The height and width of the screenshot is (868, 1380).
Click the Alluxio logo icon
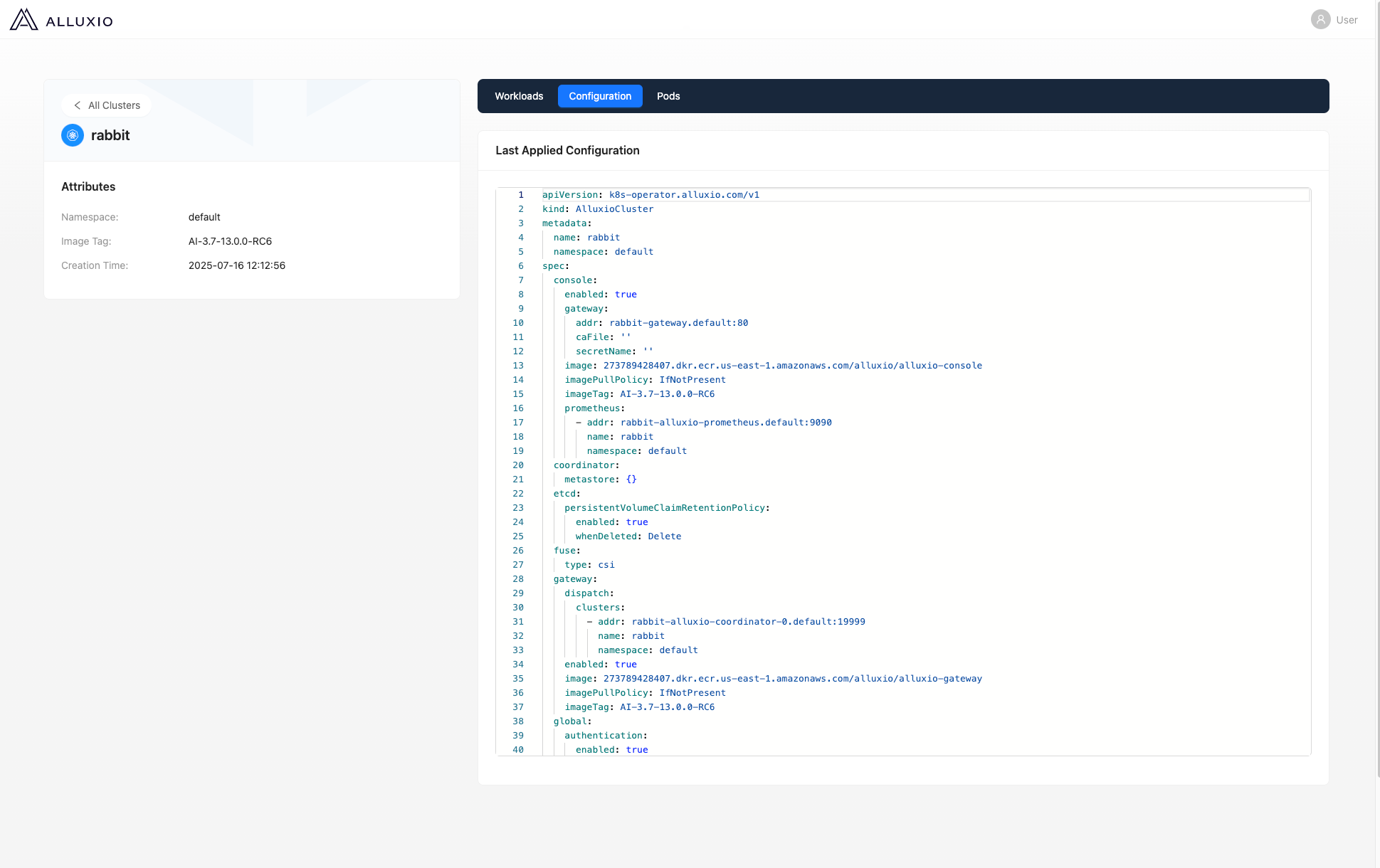pos(23,19)
